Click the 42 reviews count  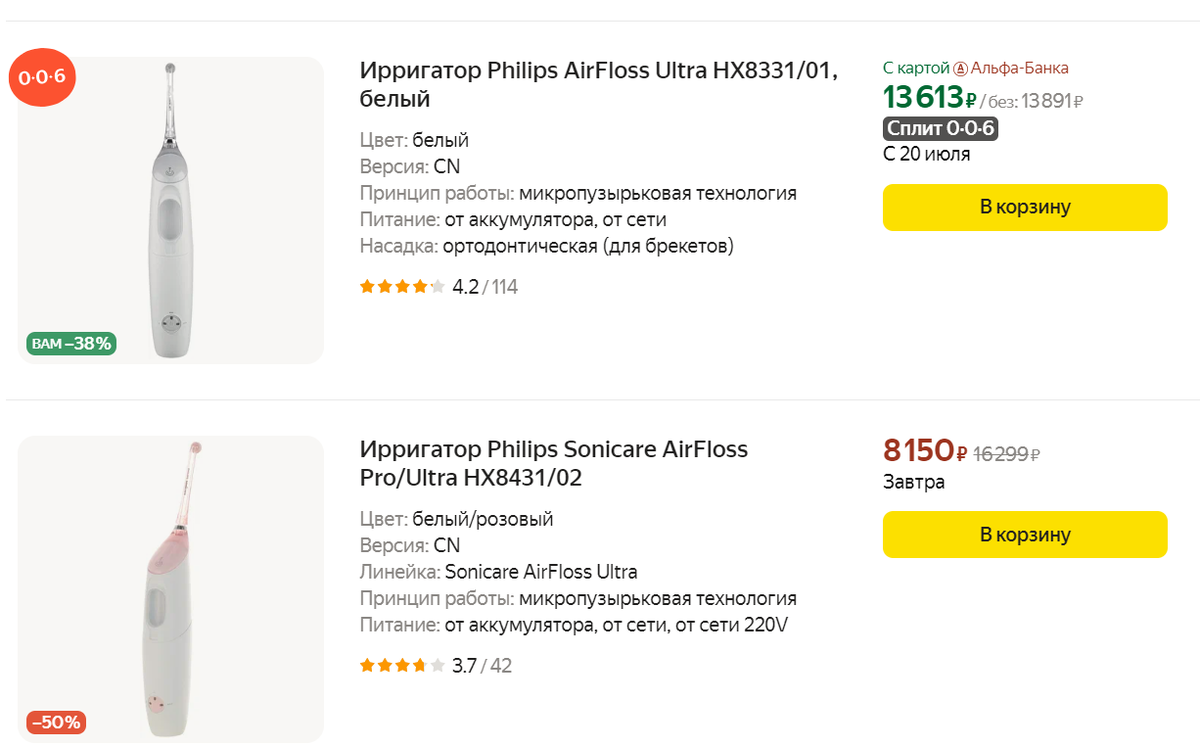(500, 665)
